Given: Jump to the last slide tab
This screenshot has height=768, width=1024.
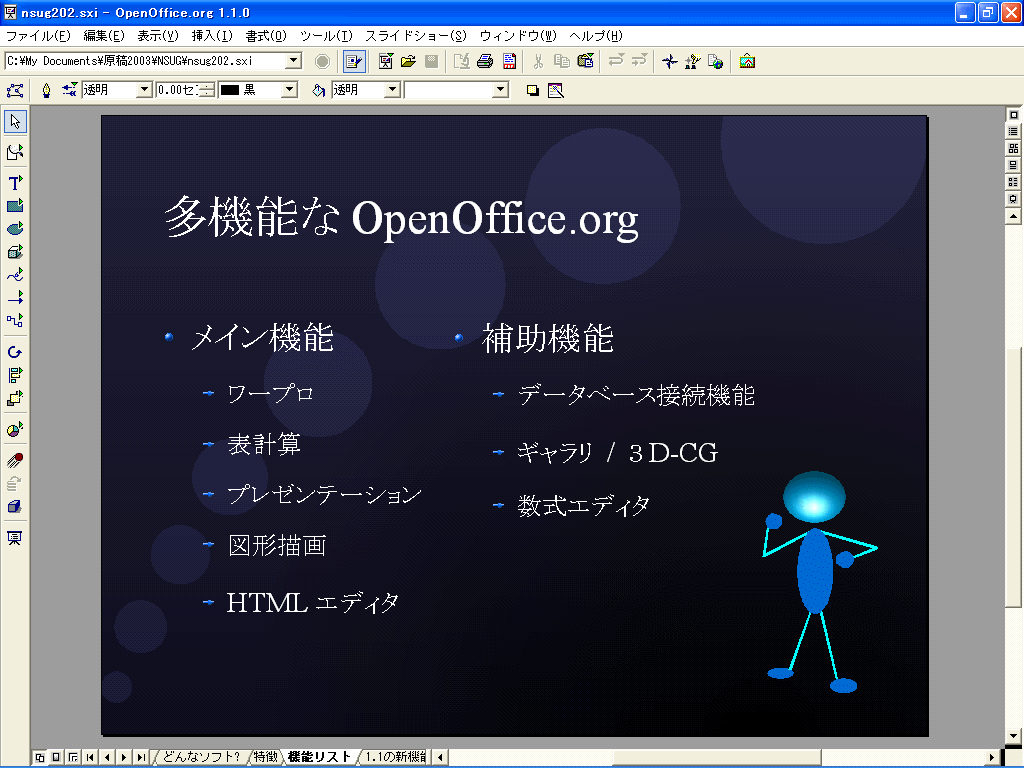Looking at the screenshot, I should (x=141, y=758).
